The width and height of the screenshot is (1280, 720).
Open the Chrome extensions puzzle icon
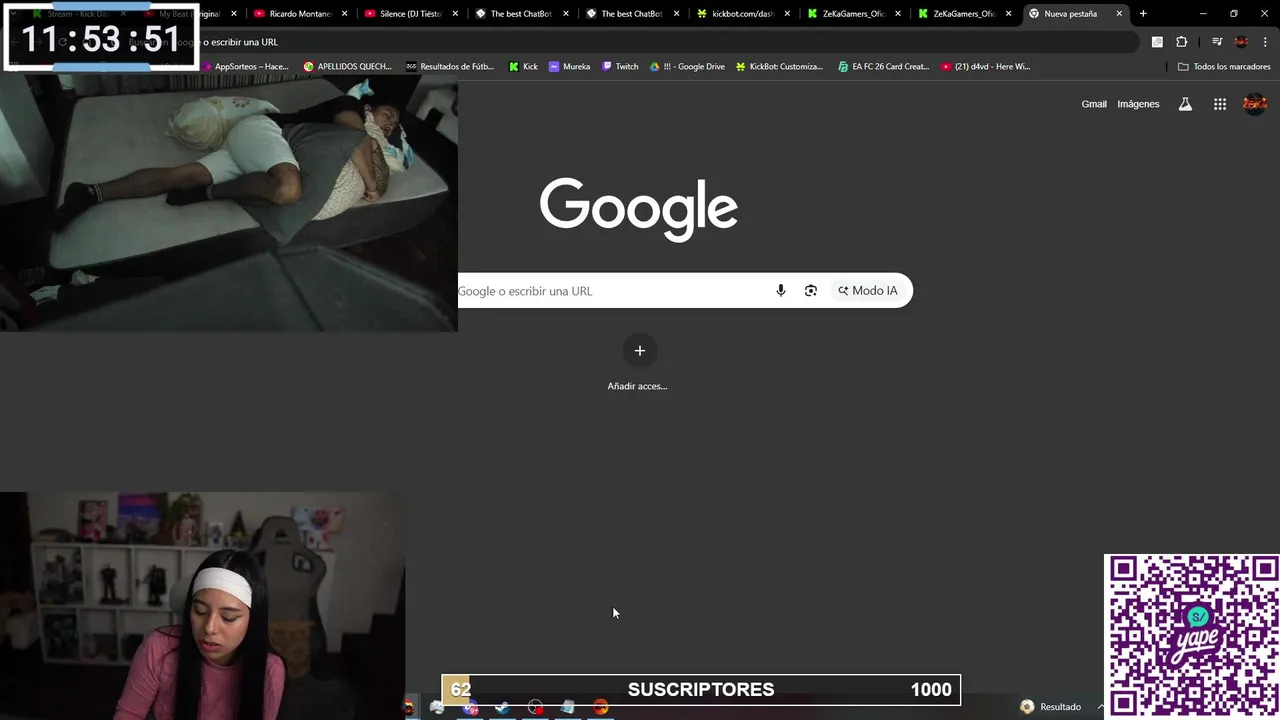point(1182,42)
